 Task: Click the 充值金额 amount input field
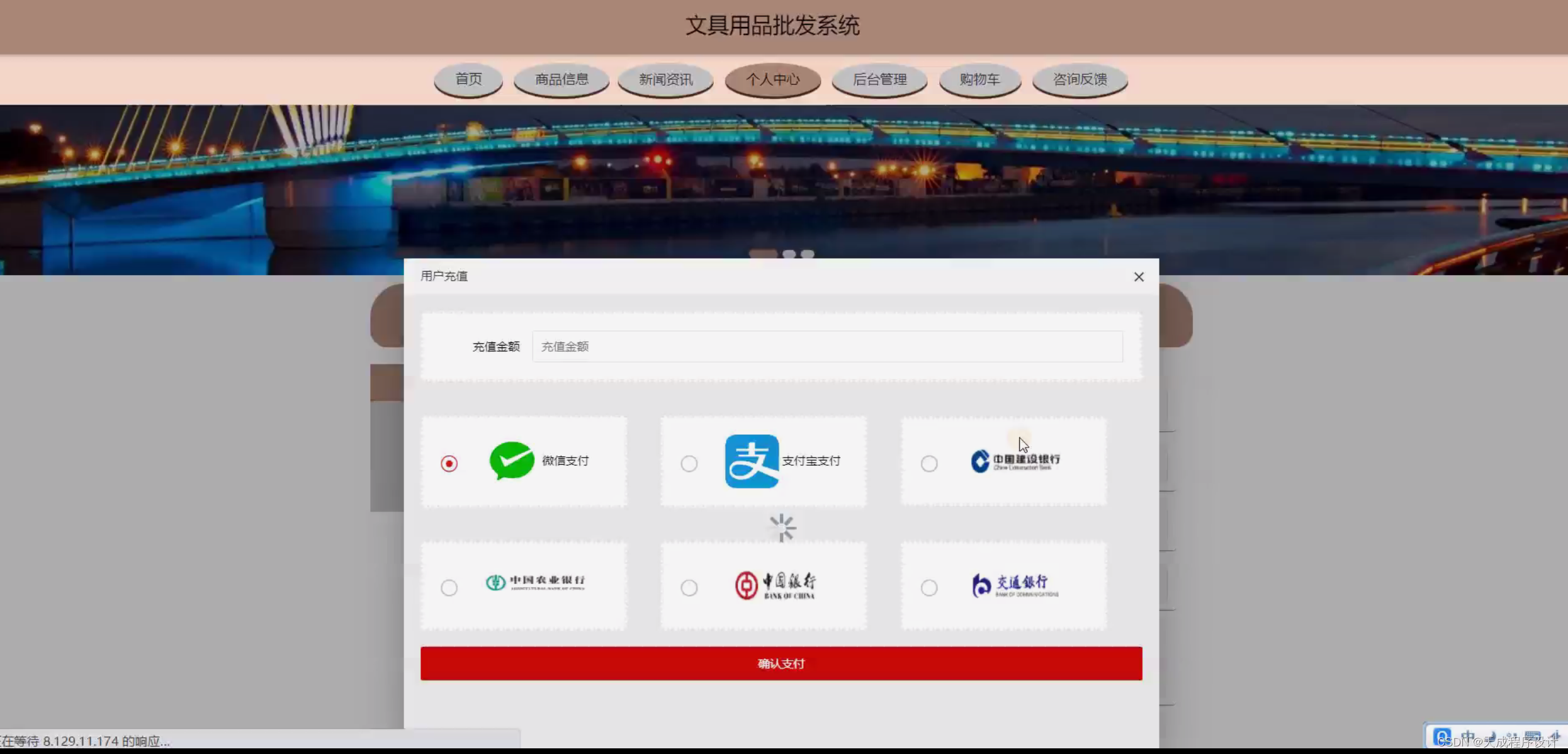[x=826, y=346]
